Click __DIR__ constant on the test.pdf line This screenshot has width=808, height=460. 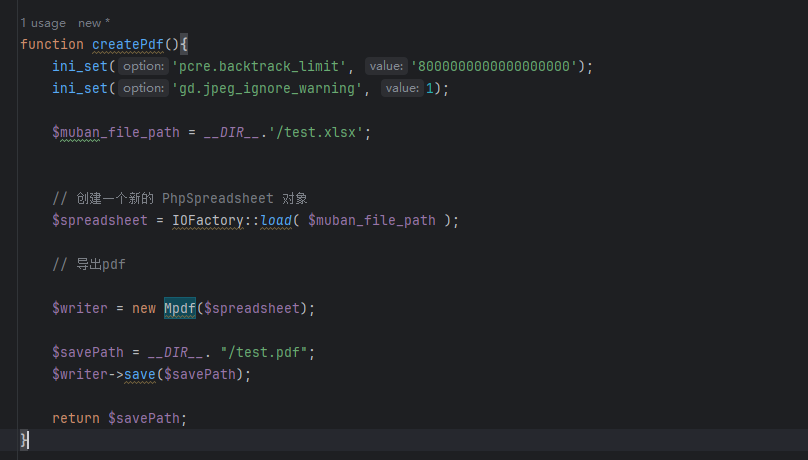[x=175, y=352]
